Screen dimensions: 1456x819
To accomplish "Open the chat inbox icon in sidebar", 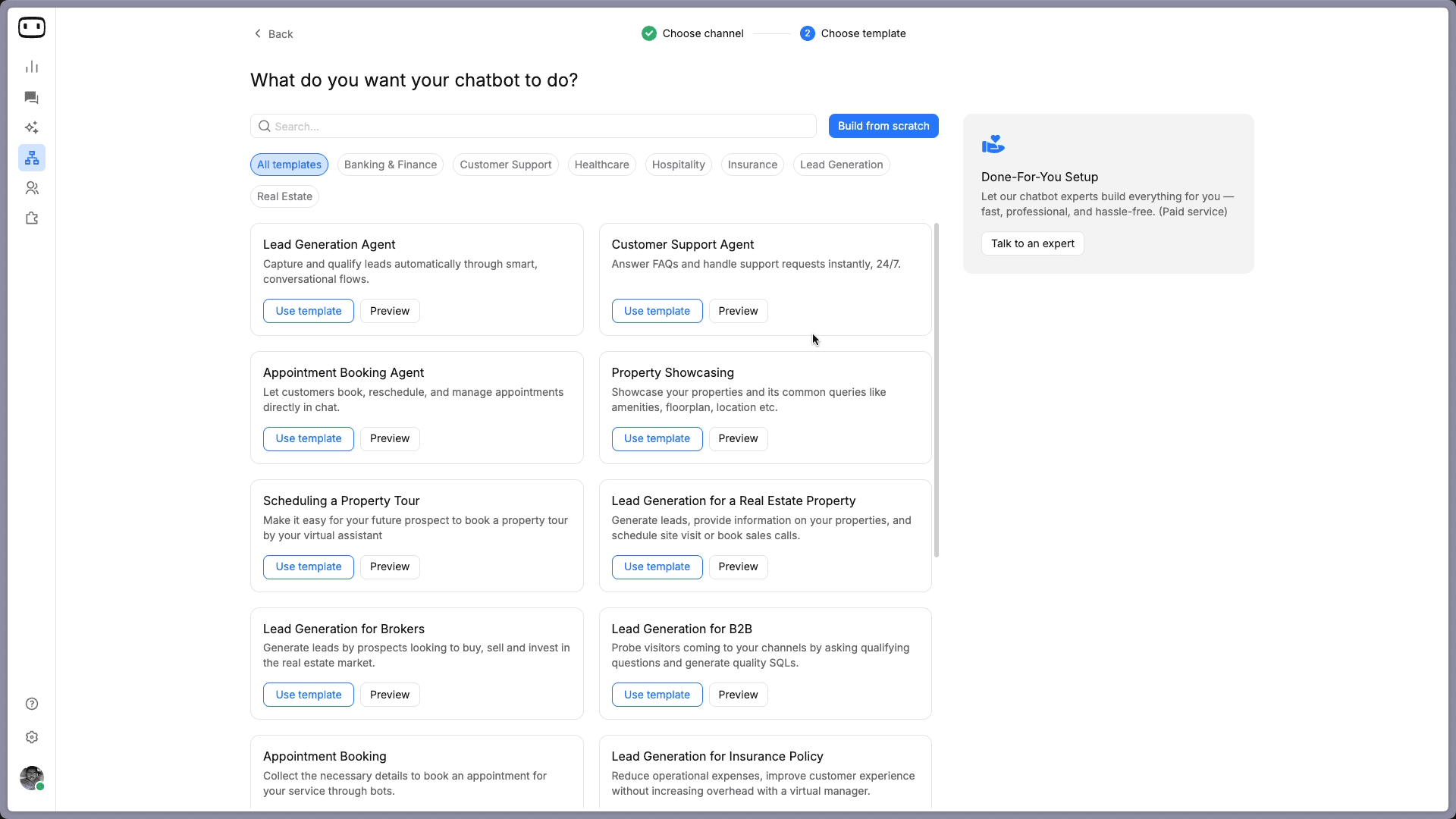I will (x=32, y=97).
